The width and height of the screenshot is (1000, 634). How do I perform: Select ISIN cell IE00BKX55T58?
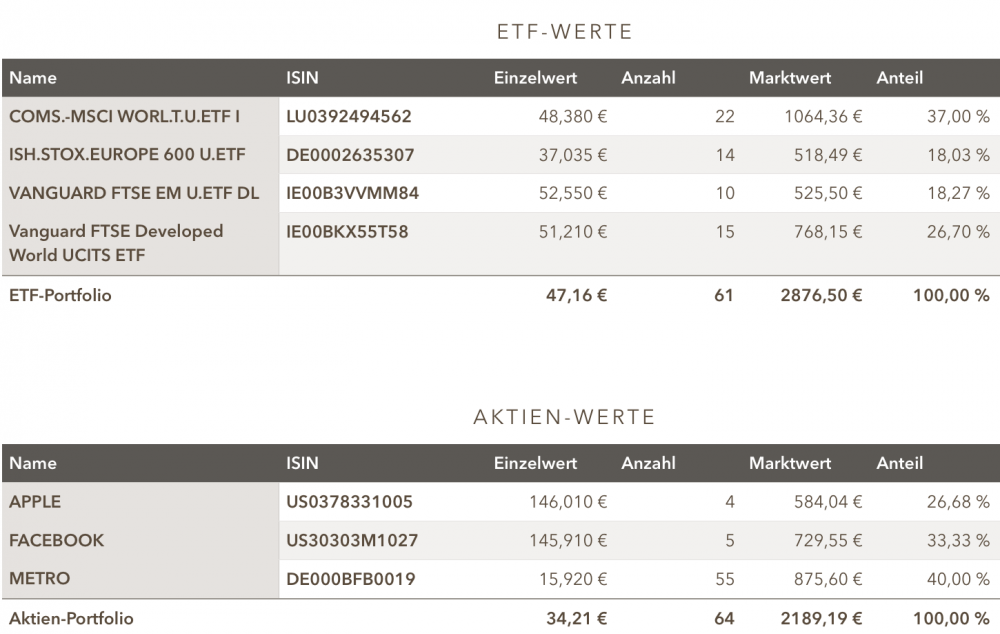[x=347, y=232]
